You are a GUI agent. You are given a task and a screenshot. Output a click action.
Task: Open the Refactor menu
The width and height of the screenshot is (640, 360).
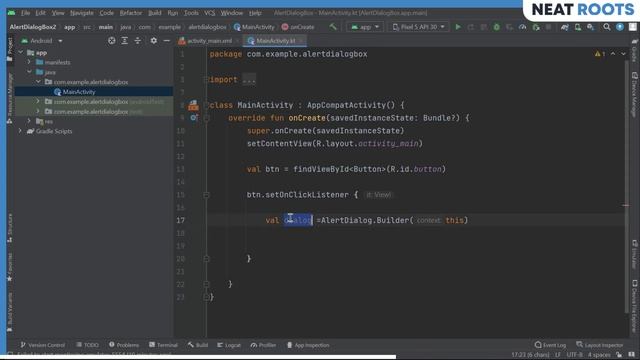pos(131,13)
